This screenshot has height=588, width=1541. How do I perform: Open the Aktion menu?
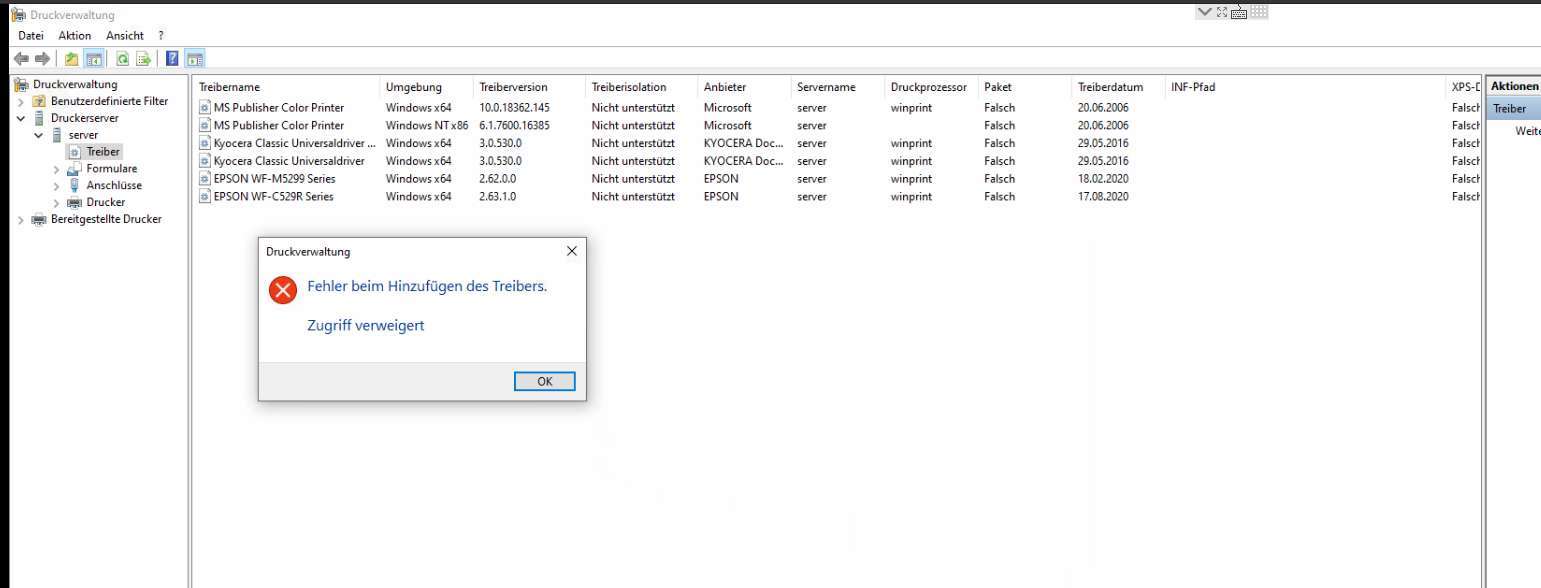click(75, 36)
